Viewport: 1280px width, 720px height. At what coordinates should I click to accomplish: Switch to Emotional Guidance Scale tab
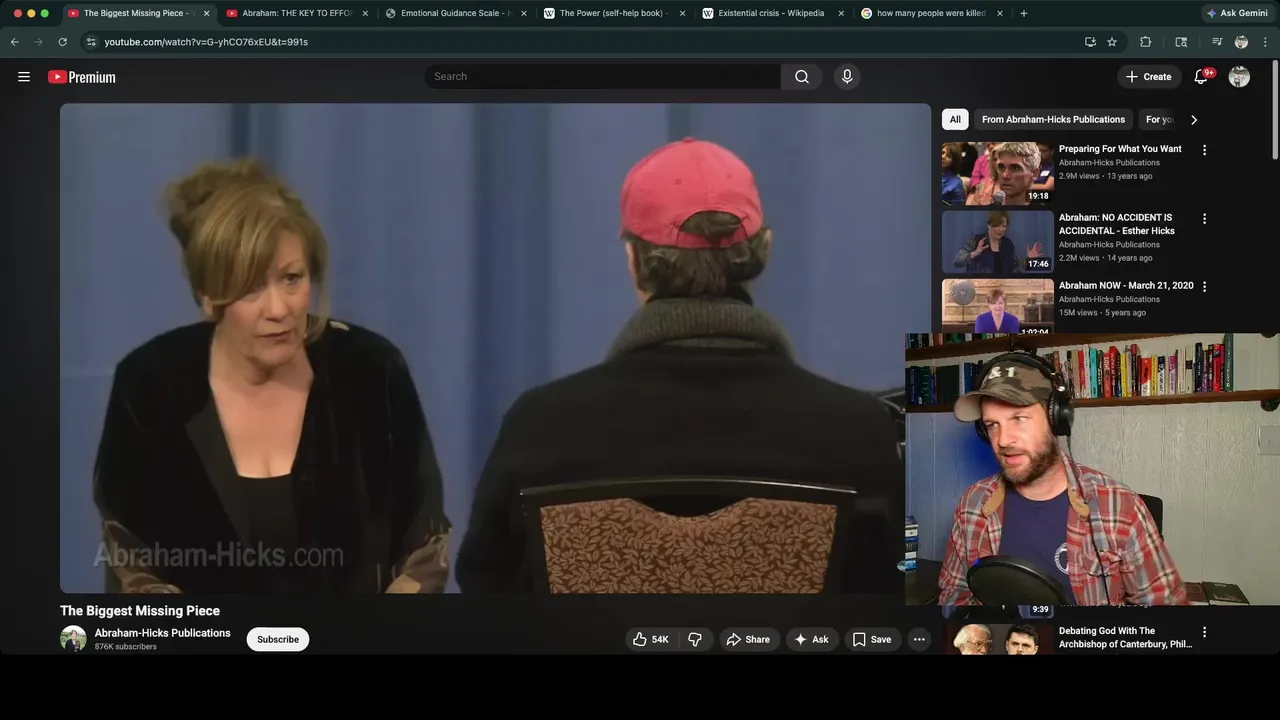tap(455, 13)
